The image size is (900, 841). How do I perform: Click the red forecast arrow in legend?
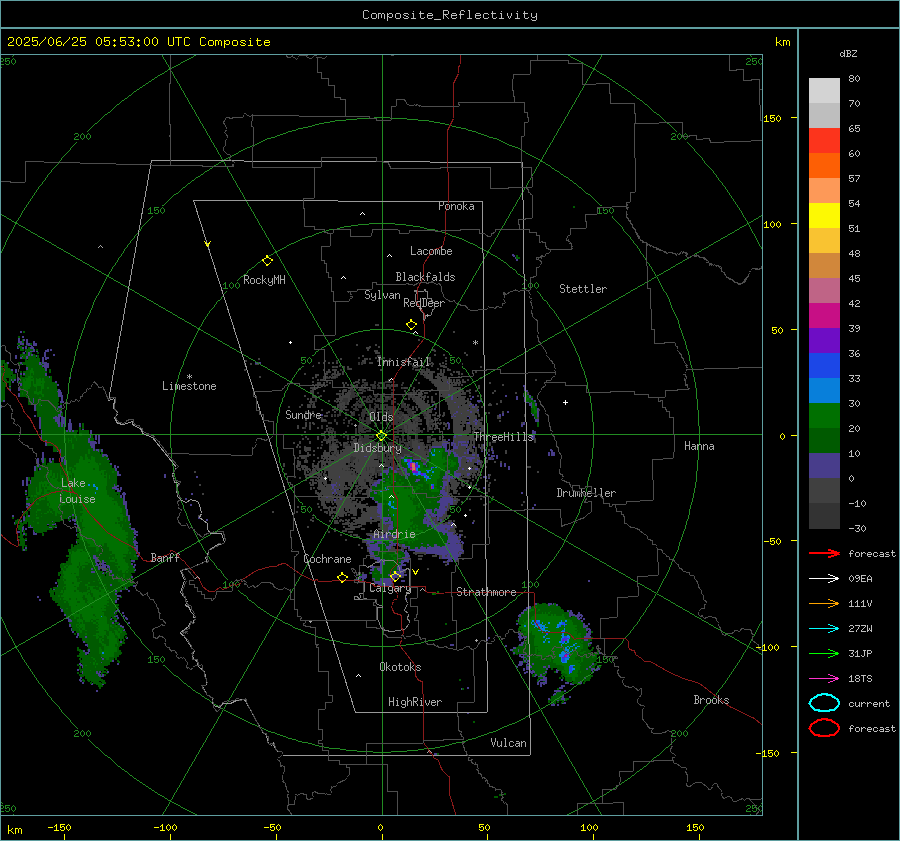pos(824,553)
